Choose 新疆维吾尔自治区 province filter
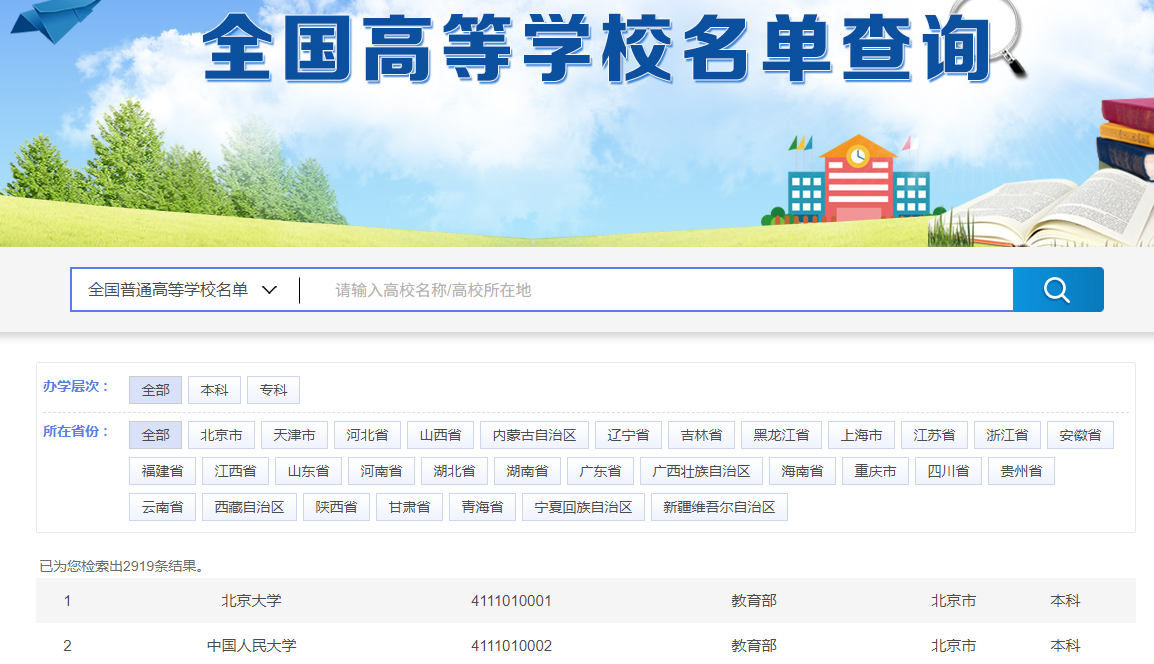 [x=720, y=506]
